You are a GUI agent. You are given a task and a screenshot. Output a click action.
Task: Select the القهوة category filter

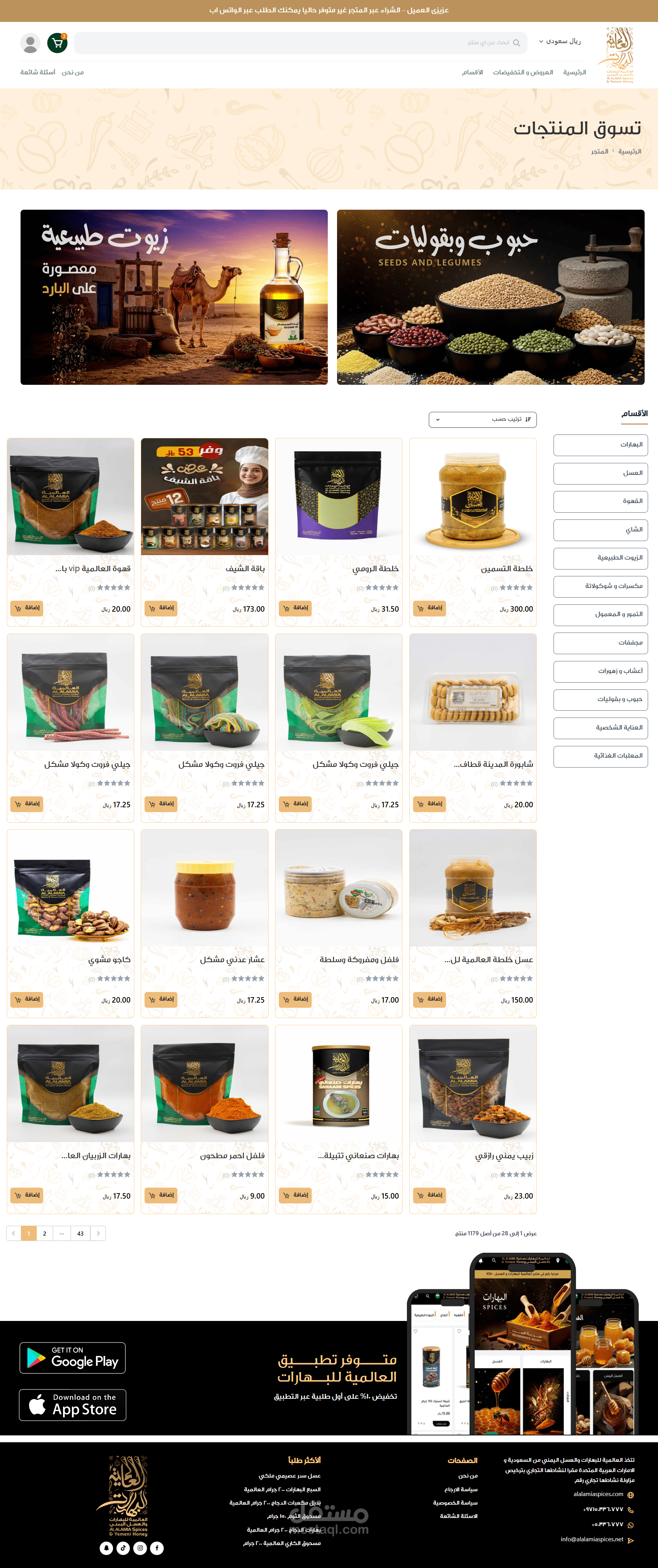point(600,502)
